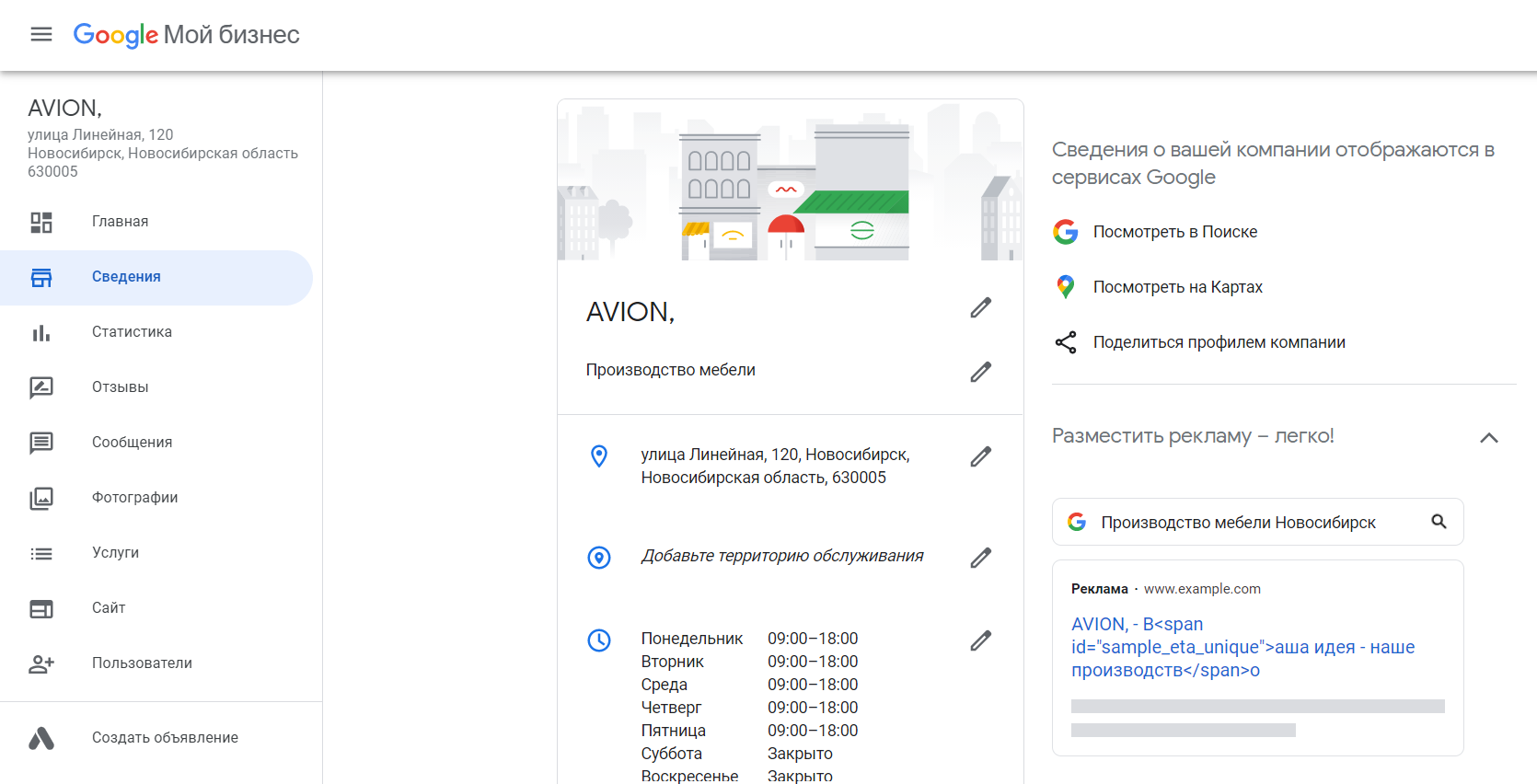The image size is (1537, 784).
Task: Click the Вторник hours row
Action: (749, 662)
